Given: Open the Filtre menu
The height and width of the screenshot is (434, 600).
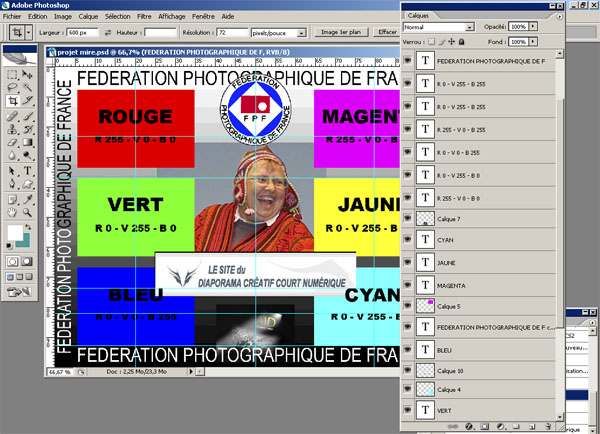Looking at the screenshot, I should pyautogui.click(x=144, y=16).
